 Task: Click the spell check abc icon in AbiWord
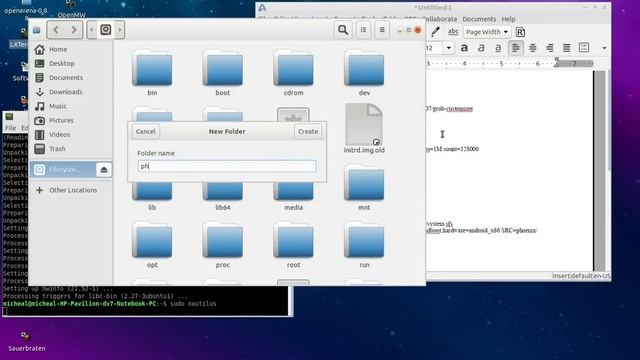[453, 32]
